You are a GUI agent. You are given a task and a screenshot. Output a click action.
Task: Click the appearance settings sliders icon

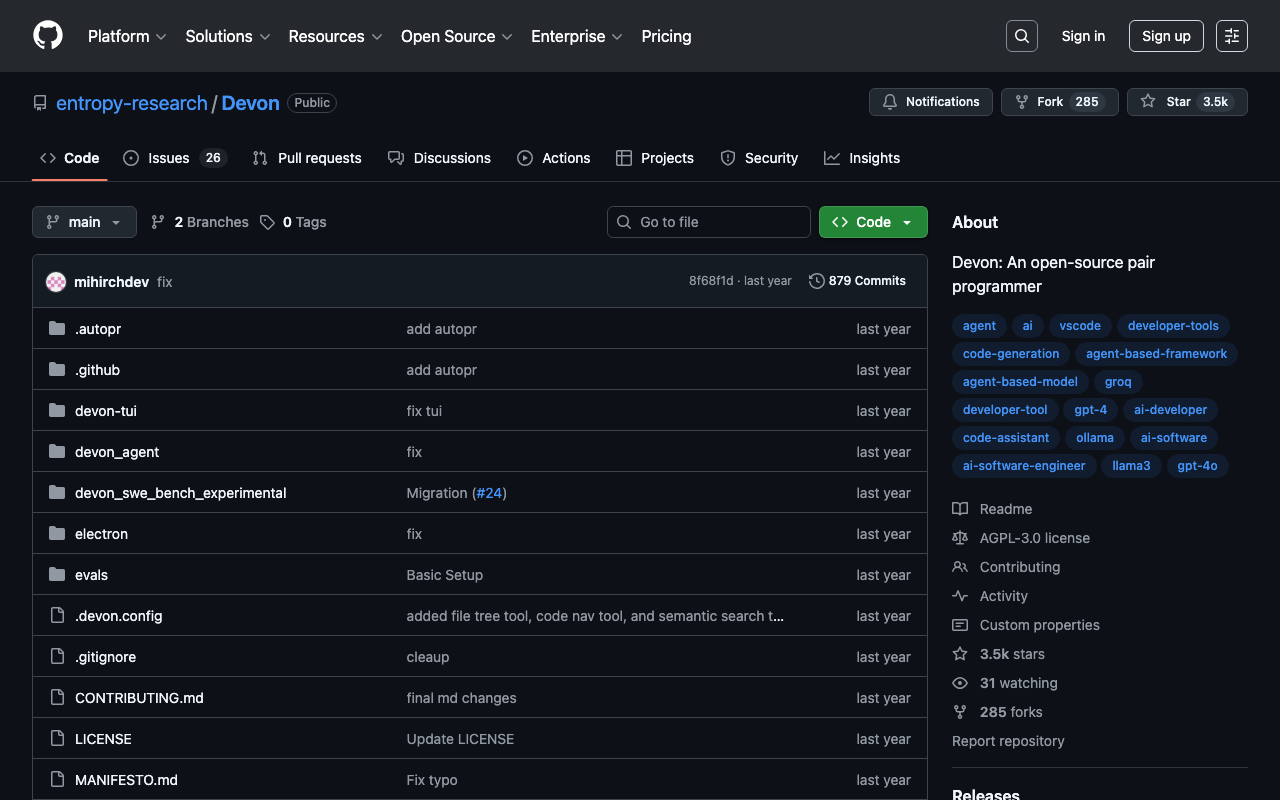point(1231,36)
